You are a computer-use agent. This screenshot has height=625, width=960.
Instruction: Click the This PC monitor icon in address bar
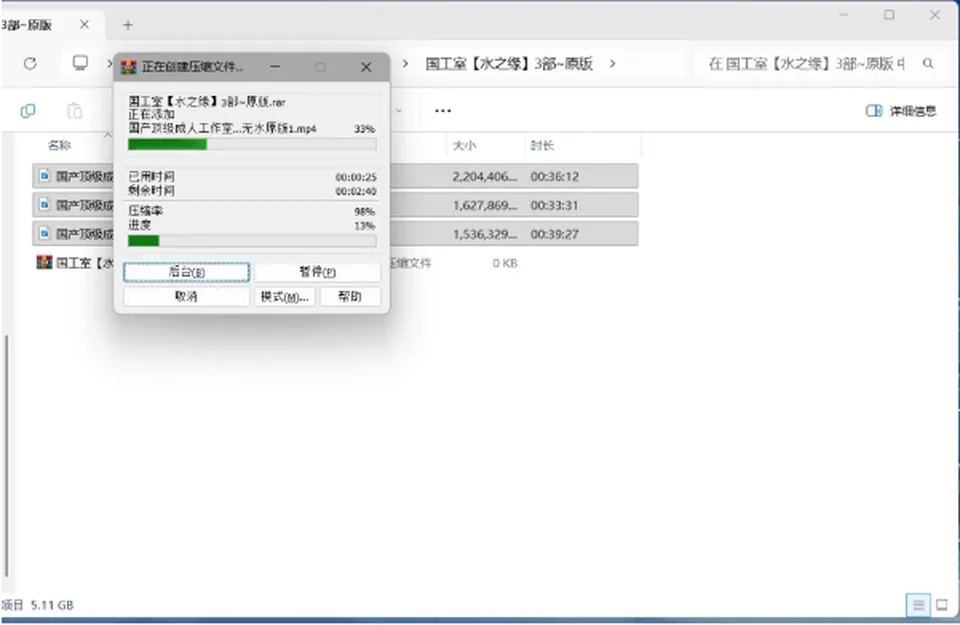[x=80, y=62]
